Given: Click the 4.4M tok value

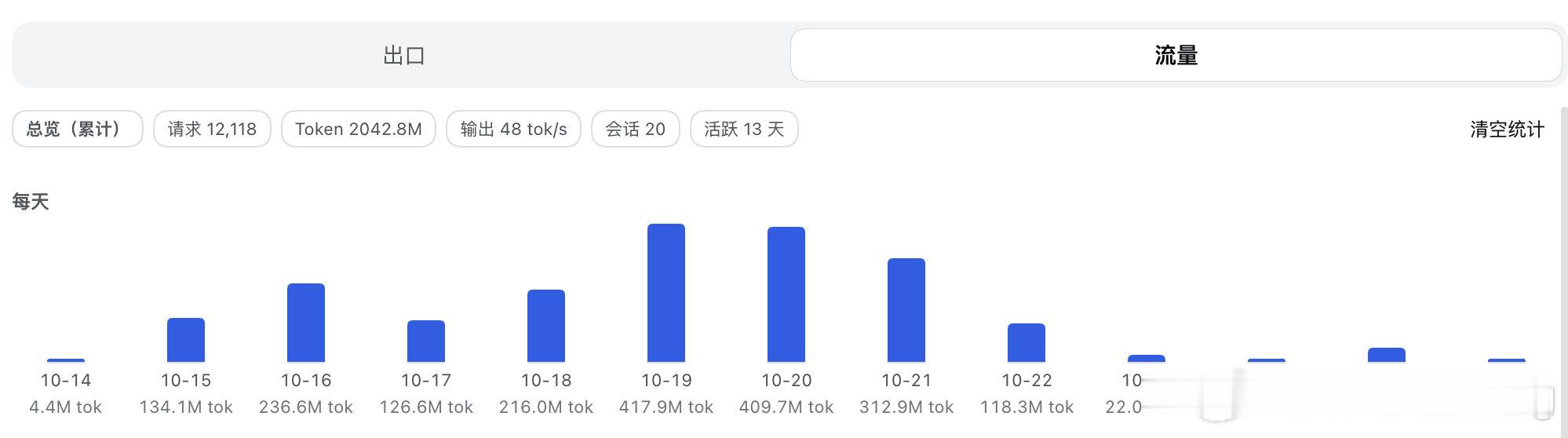Looking at the screenshot, I should click(66, 407).
